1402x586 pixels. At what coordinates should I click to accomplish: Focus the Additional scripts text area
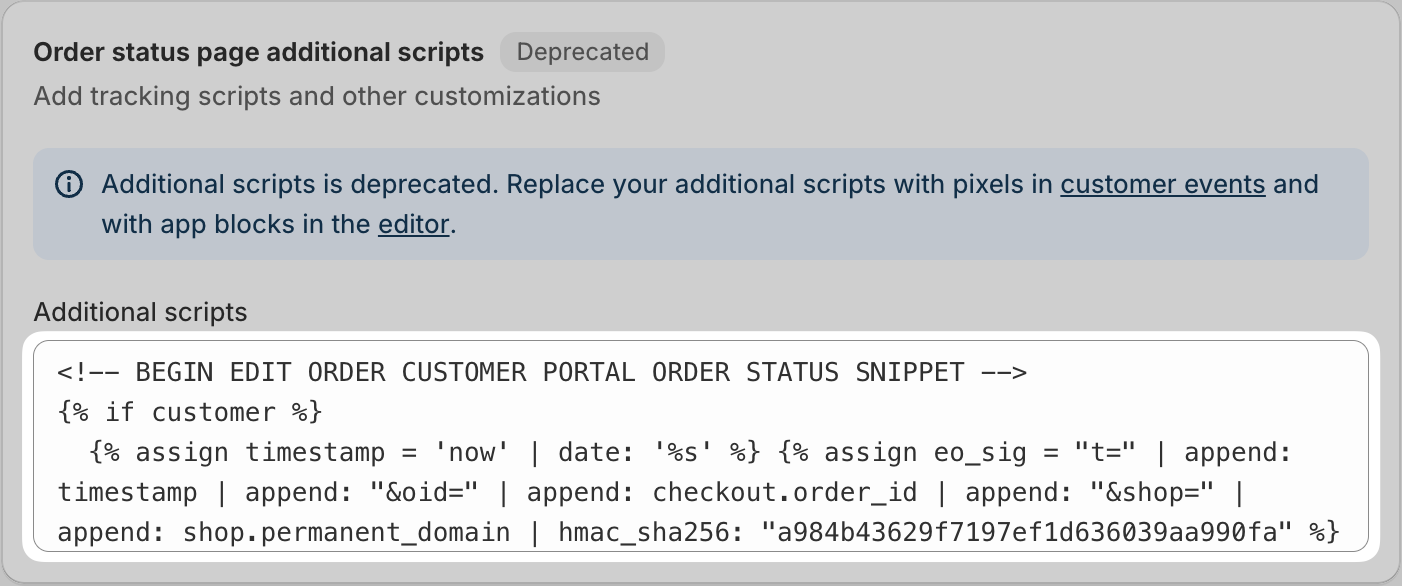(x=701, y=446)
